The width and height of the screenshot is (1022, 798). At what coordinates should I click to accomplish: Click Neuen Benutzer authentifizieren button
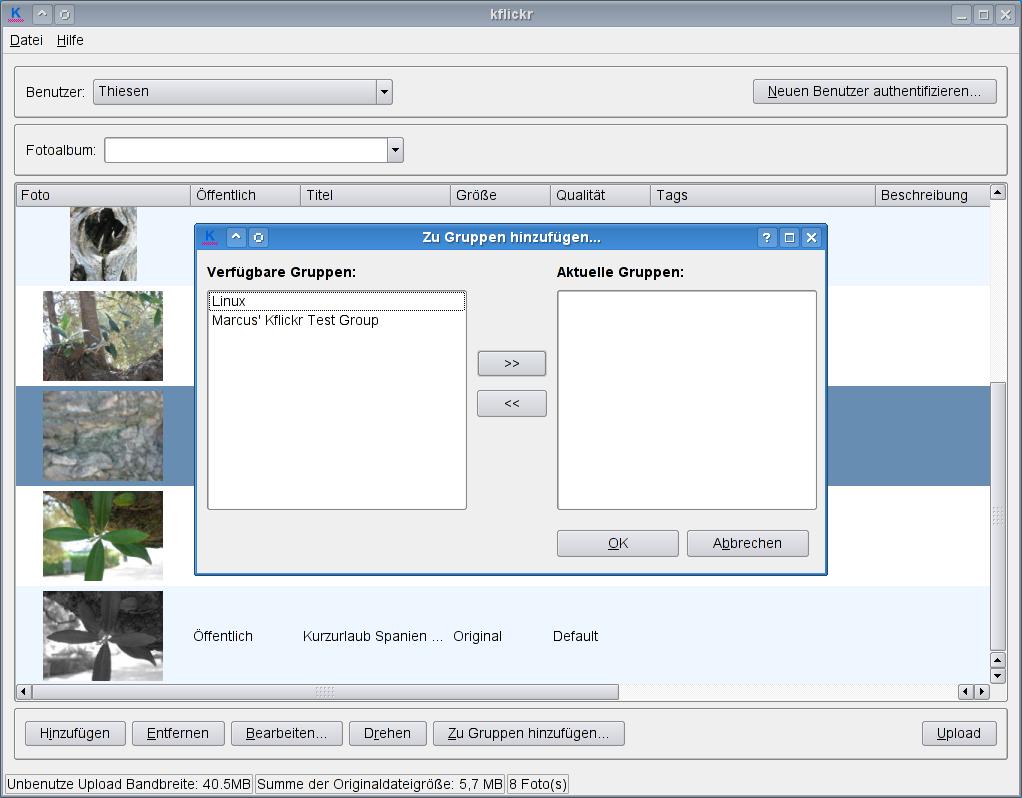coord(874,91)
